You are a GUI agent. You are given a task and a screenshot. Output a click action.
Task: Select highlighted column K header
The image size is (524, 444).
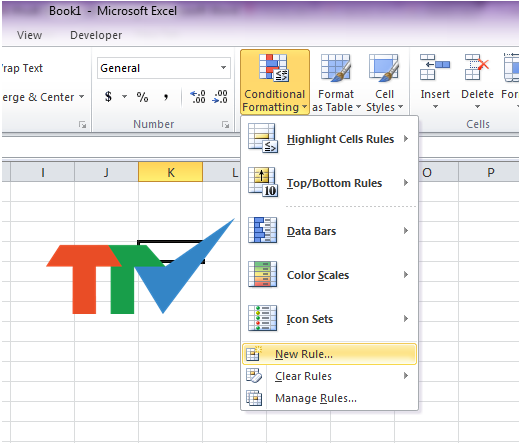click(x=170, y=172)
